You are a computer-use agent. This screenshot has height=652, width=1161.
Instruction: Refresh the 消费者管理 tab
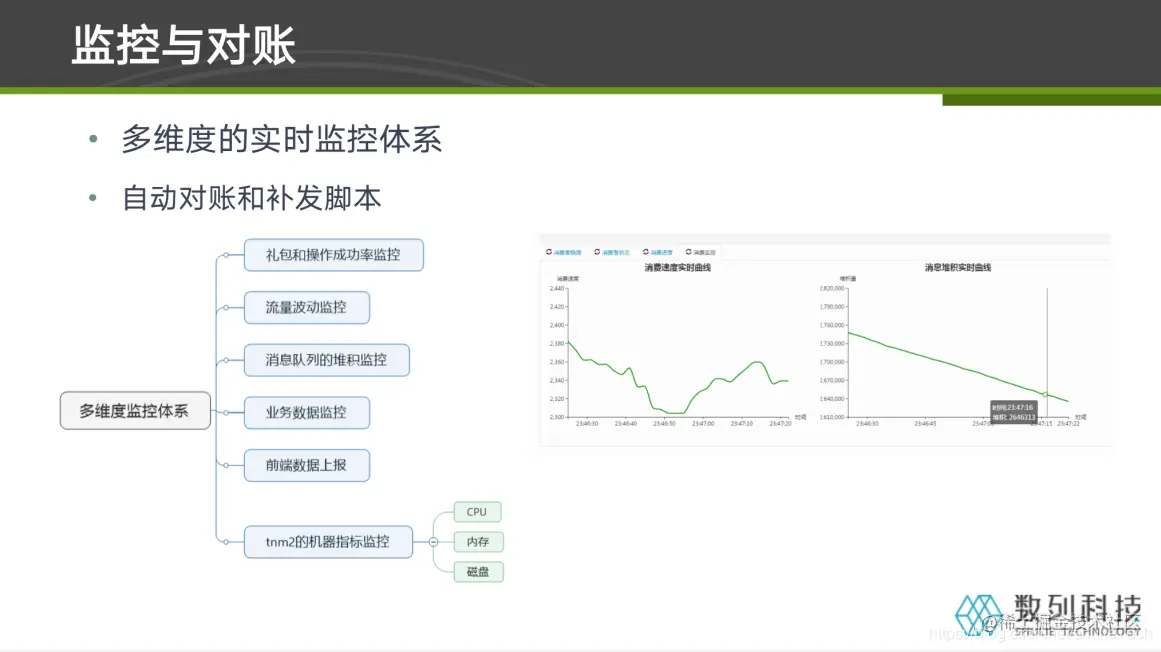pyautogui.click(x=549, y=251)
